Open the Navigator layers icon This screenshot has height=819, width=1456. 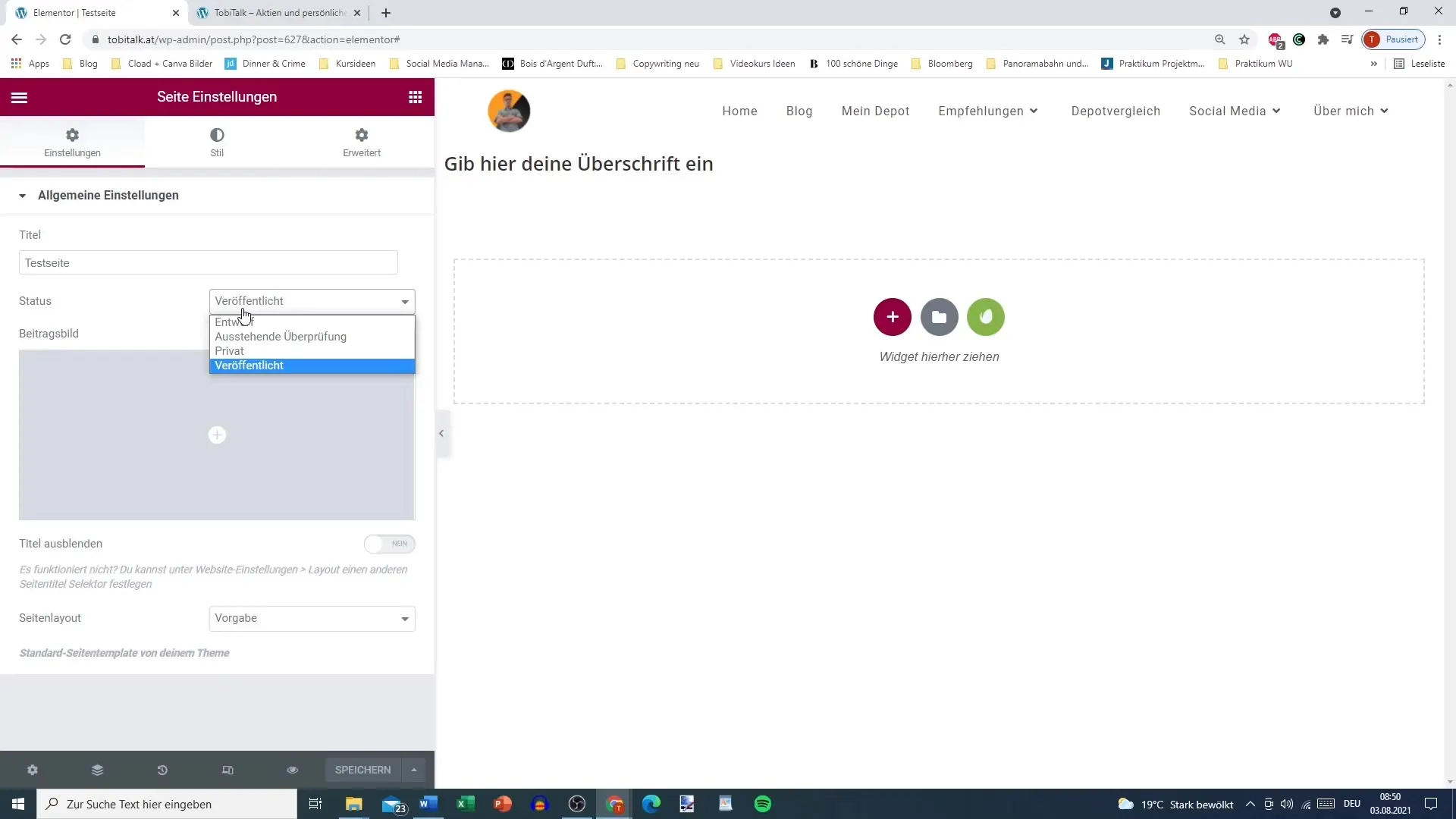click(97, 770)
